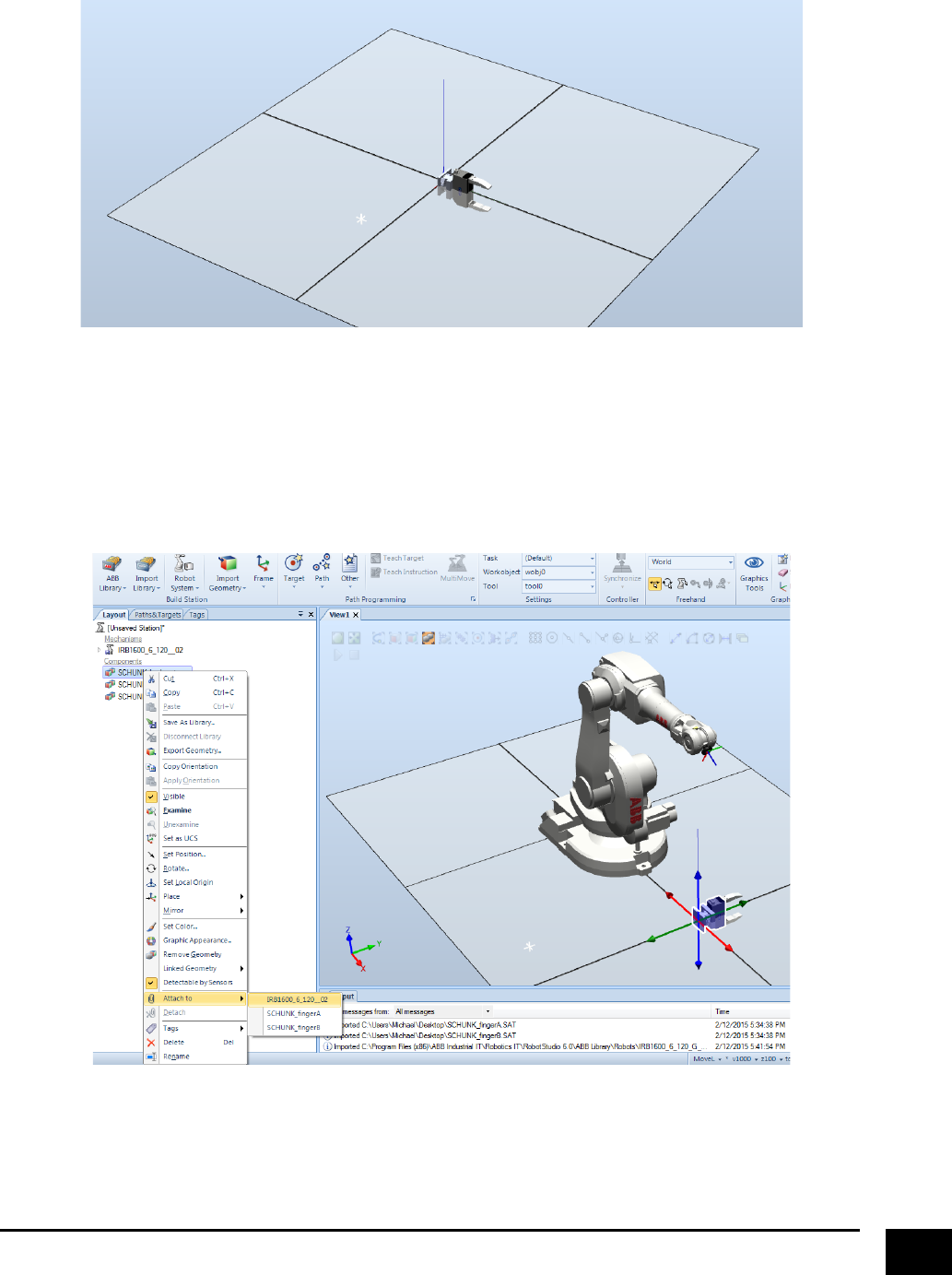Click the z100 zone status entry

coord(769,1059)
